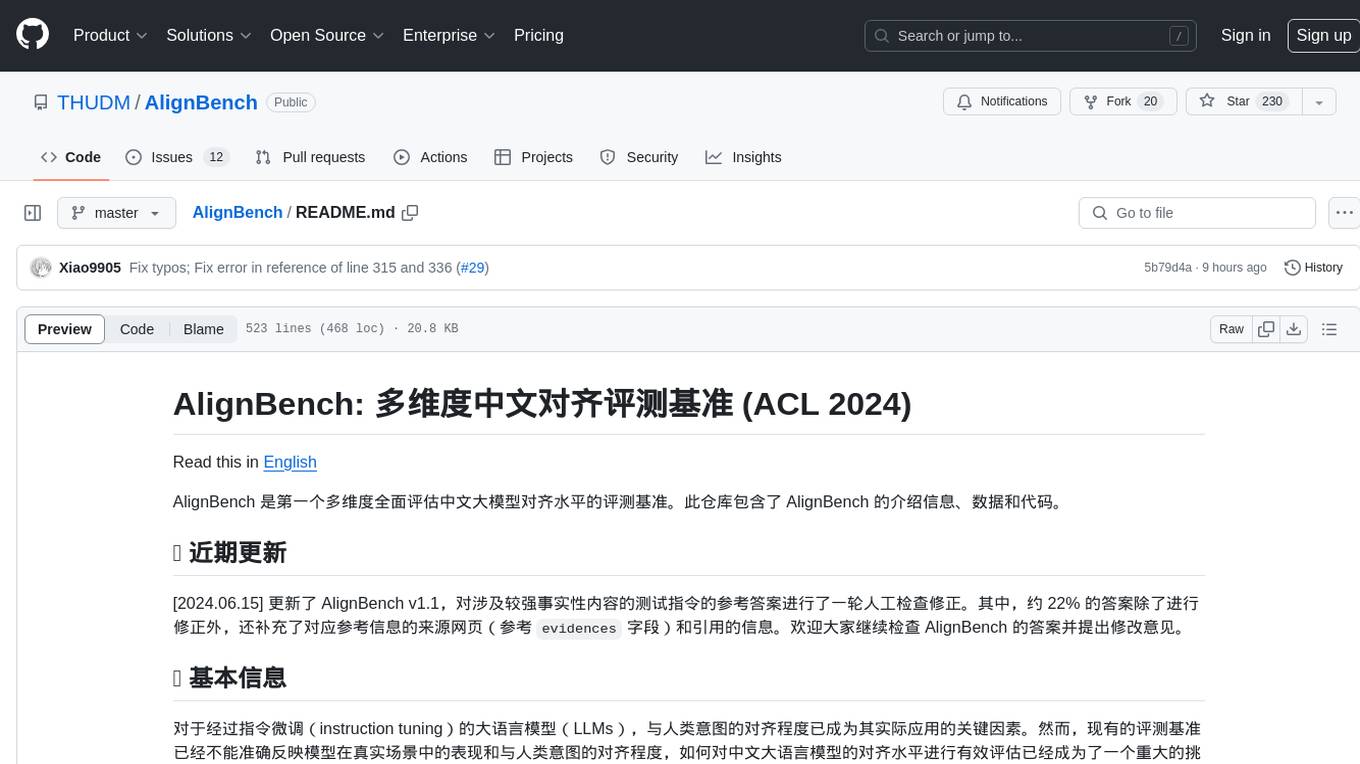
Task: Select the Blame view
Action: pyautogui.click(x=203, y=329)
